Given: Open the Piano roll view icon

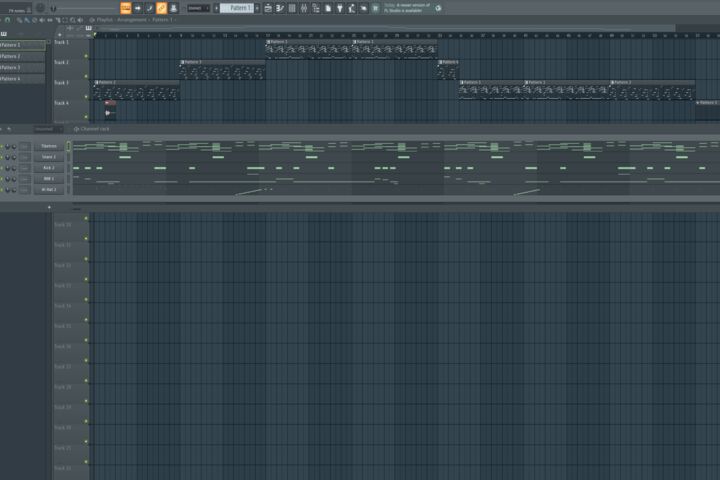Looking at the screenshot, I should (280, 8).
